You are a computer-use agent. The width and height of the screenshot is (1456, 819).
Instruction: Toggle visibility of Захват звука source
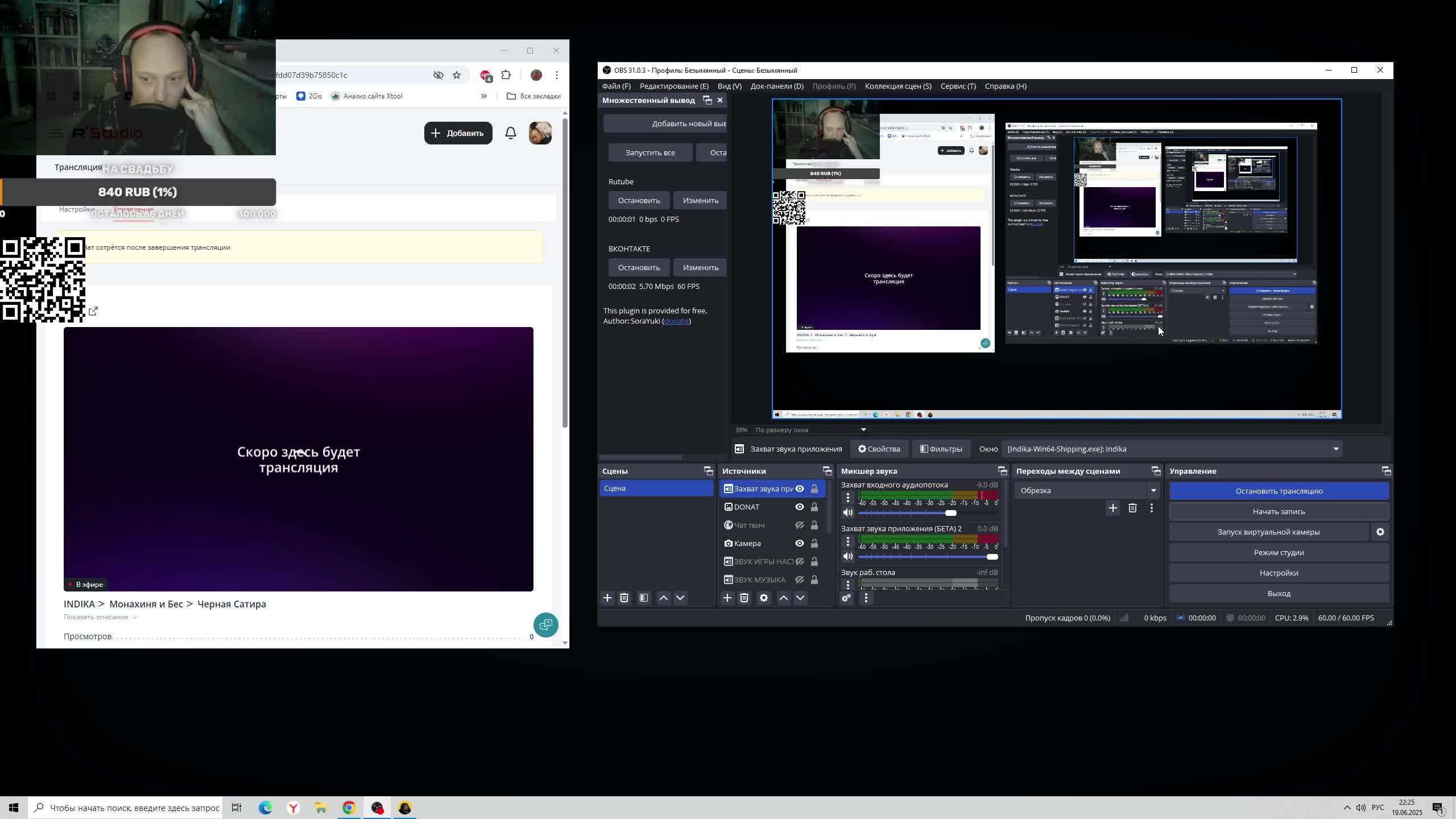[x=800, y=489]
